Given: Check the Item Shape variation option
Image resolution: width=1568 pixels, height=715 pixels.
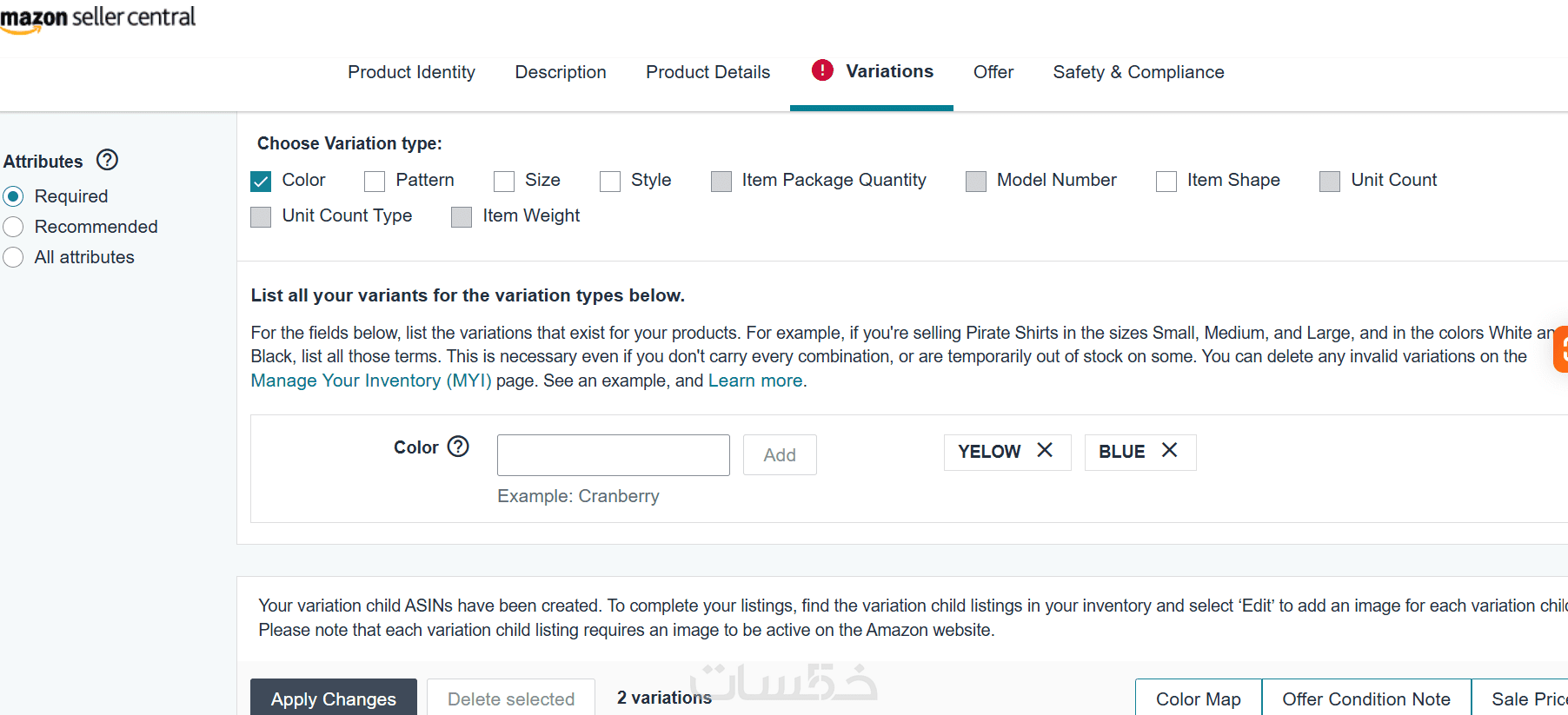Looking at the screenshot, I should point(1166,181).
